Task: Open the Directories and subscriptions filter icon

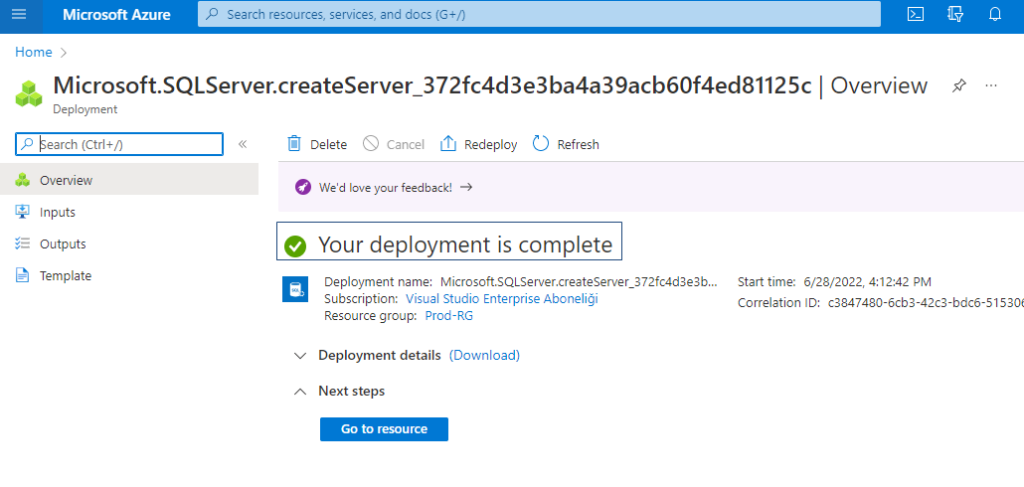Action: pos(955,14)
